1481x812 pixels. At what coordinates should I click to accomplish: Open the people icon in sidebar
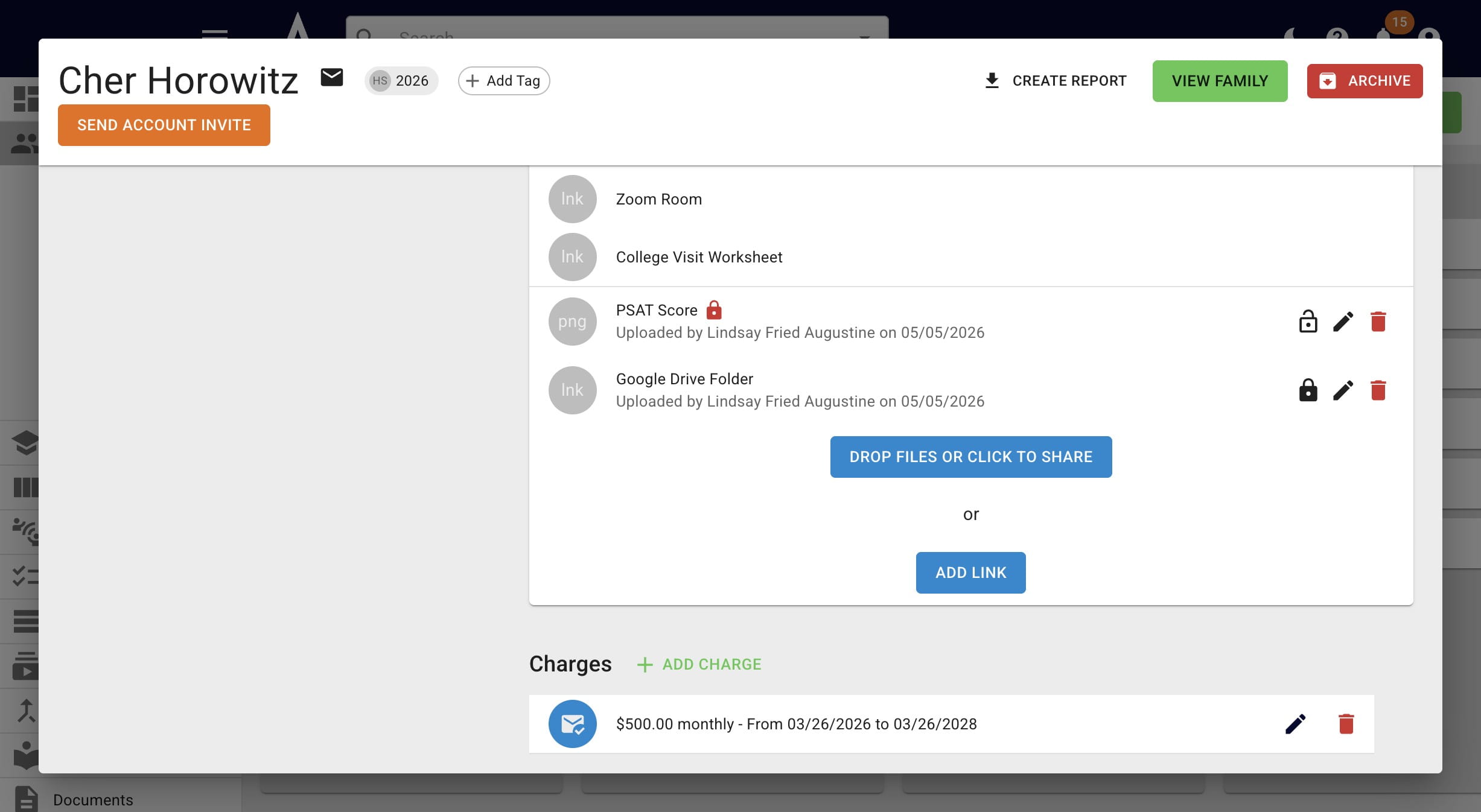point(25,143)
